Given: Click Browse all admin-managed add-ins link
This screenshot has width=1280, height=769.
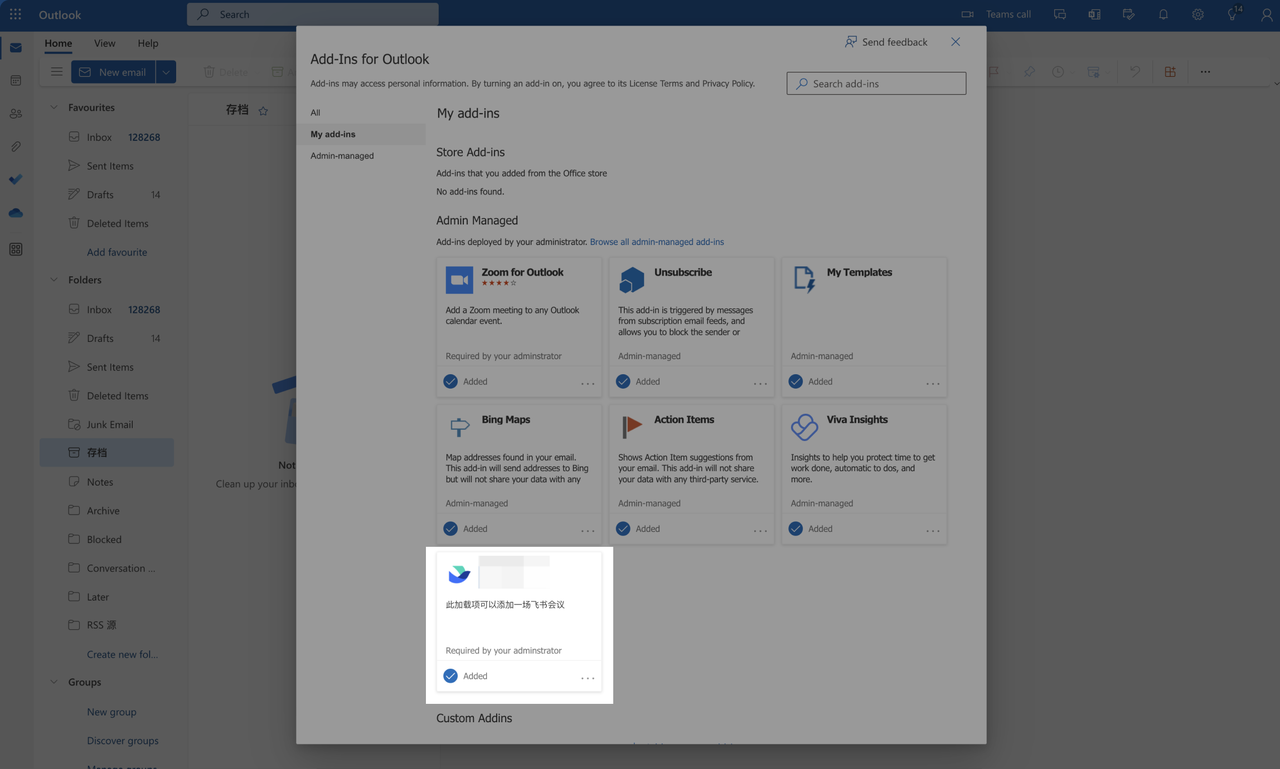Looking at the screenshot, I should (656, 242).
